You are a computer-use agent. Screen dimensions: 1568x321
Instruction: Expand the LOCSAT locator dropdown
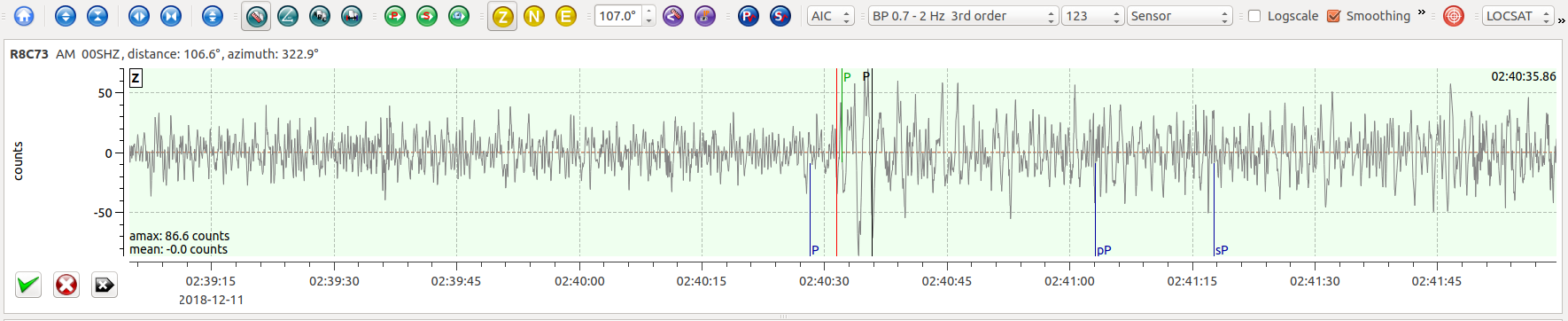point(1518,16)
